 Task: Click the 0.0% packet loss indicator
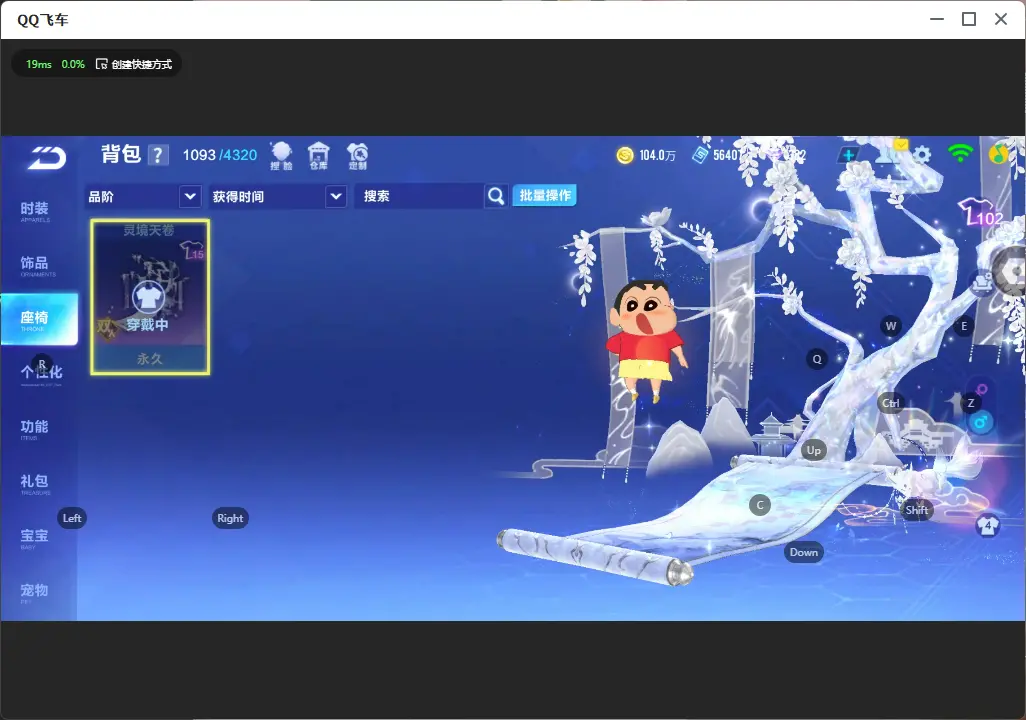tap(73, 64)
